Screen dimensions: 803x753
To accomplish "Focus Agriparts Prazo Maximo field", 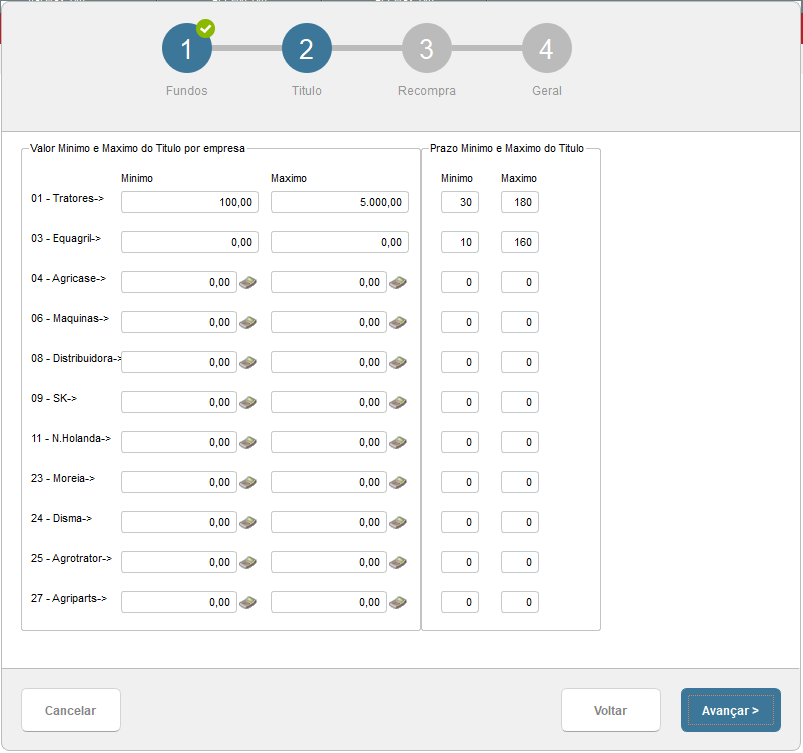I will (x=520, y=602).
